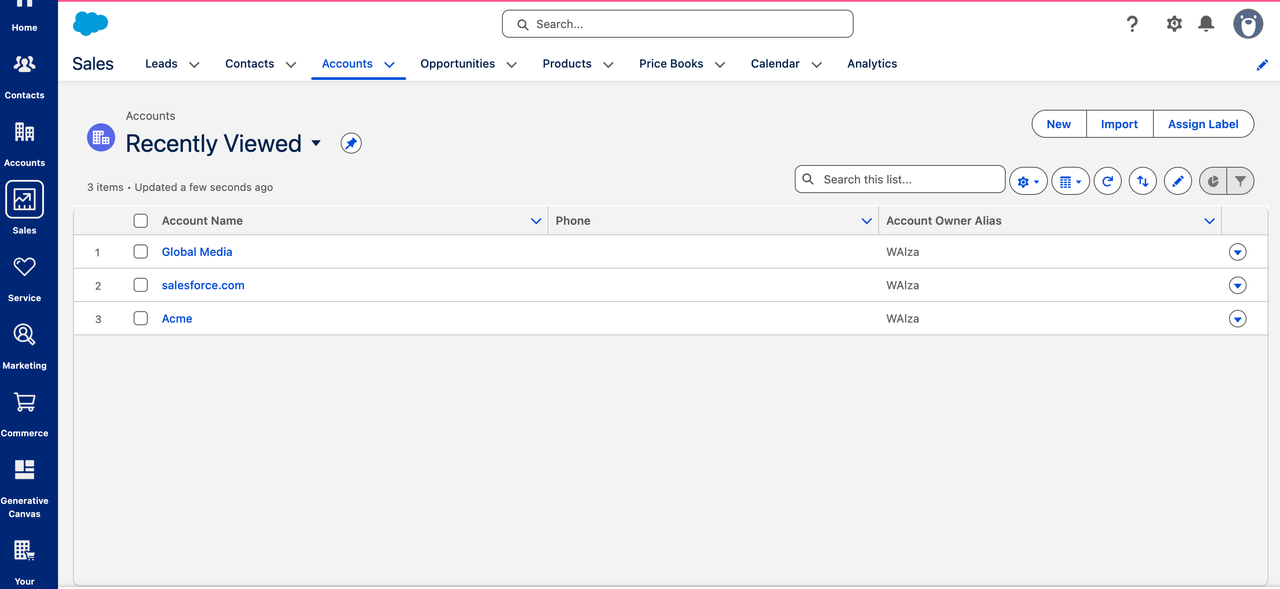Toggle the select-all checkbox in header
This screenshot has height=589, width=1280.
(141, 221)
